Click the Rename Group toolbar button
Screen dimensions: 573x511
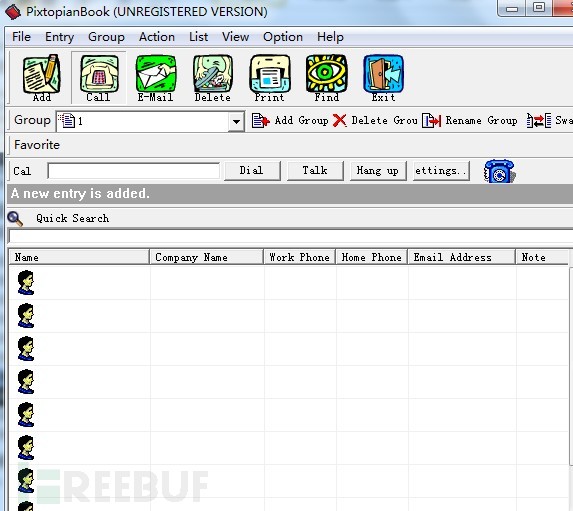click(470, 121)
